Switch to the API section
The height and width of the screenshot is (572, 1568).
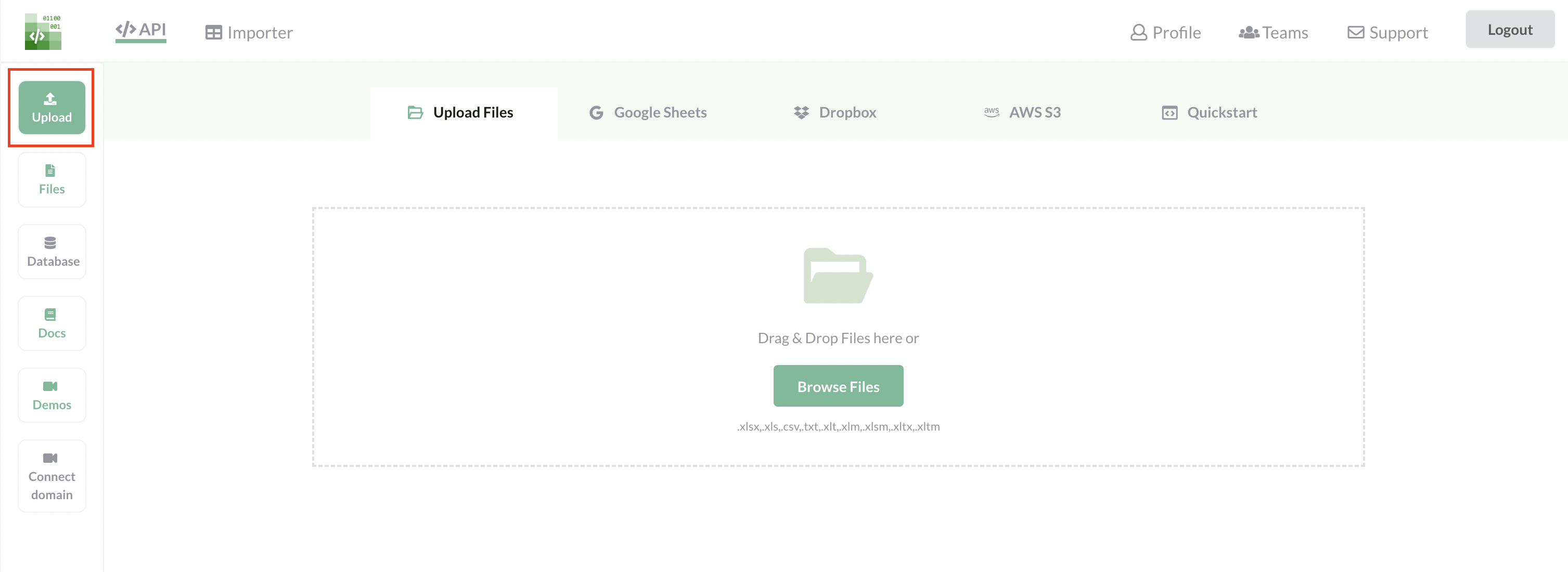[140, 30]
